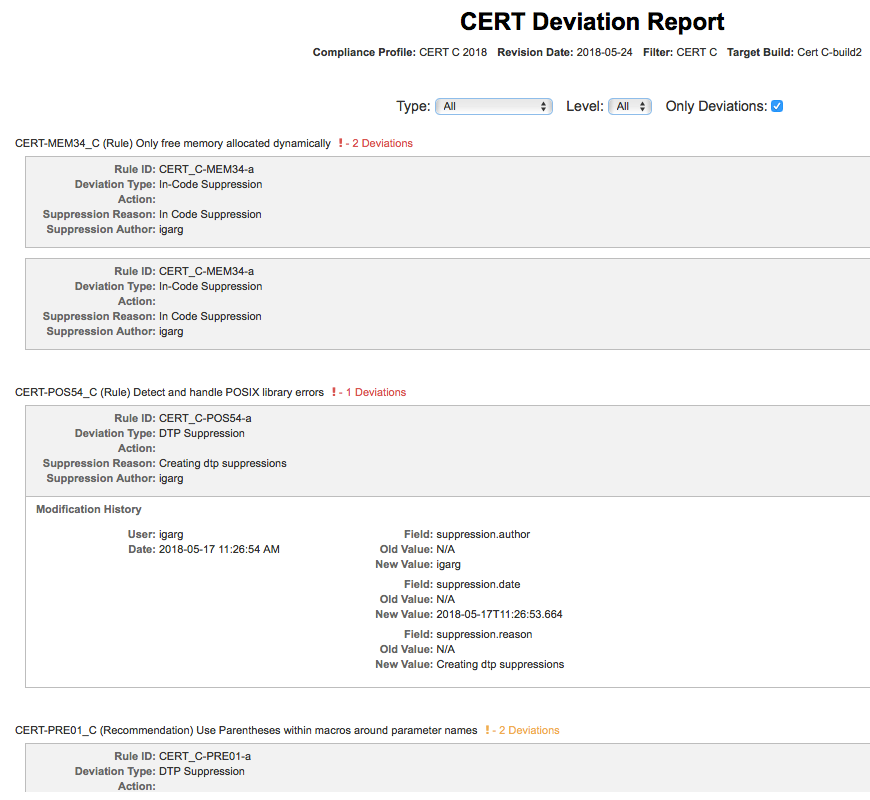Select the CERT-PRE01_C recommendation heading

(246, 730)
